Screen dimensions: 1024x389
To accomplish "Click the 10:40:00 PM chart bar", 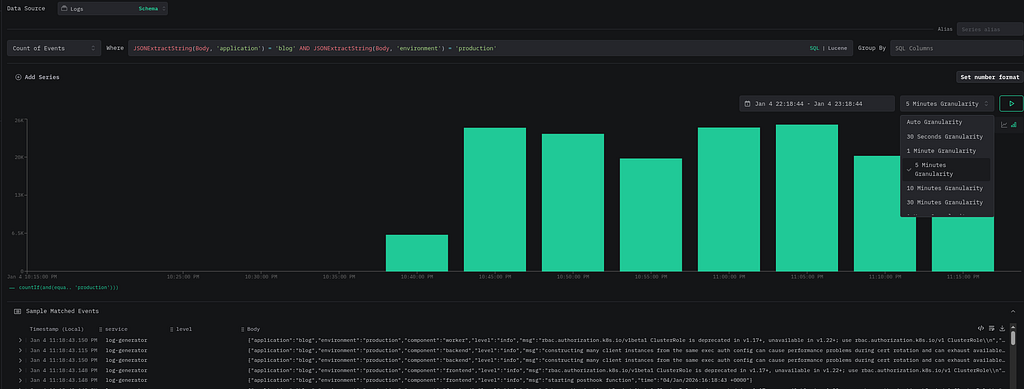I will point(417,253).
